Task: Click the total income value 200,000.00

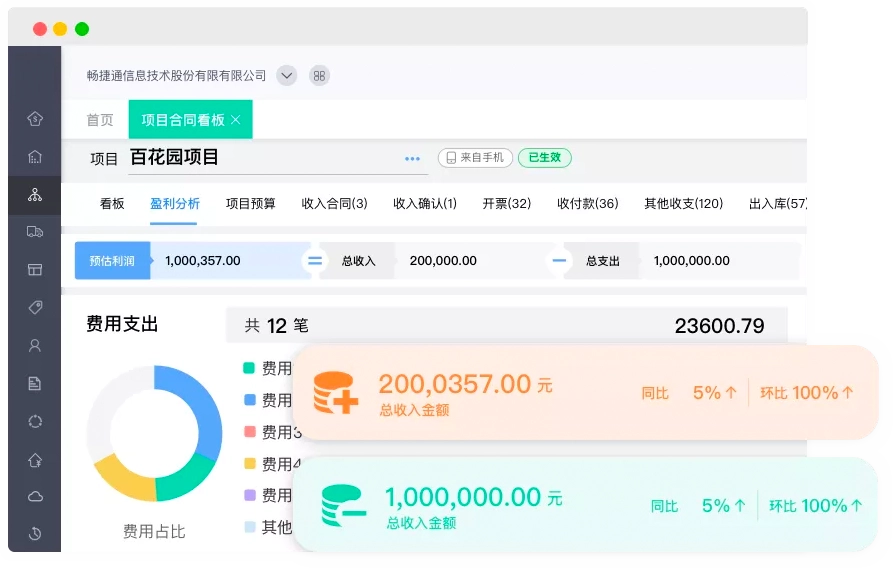Action: (x=443, y=260)
